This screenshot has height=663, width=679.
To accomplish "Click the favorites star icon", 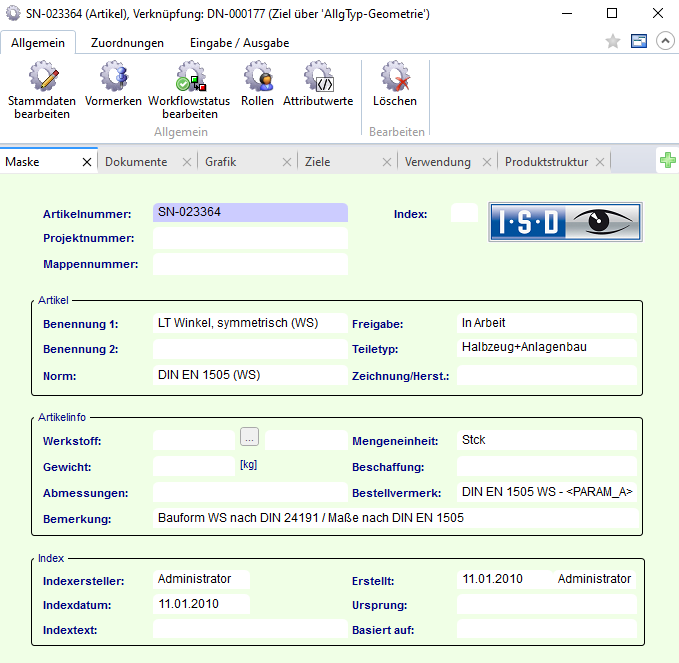I will (613, 42).
